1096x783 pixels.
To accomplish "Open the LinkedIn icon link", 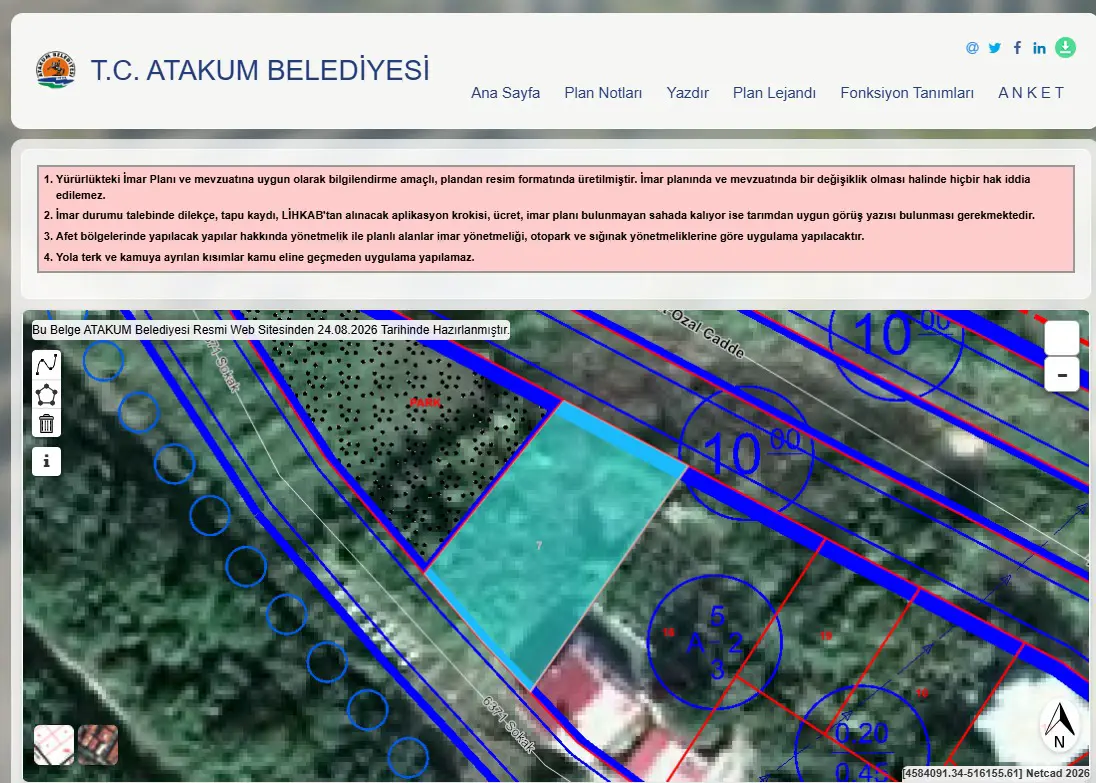I will 1039,48.
